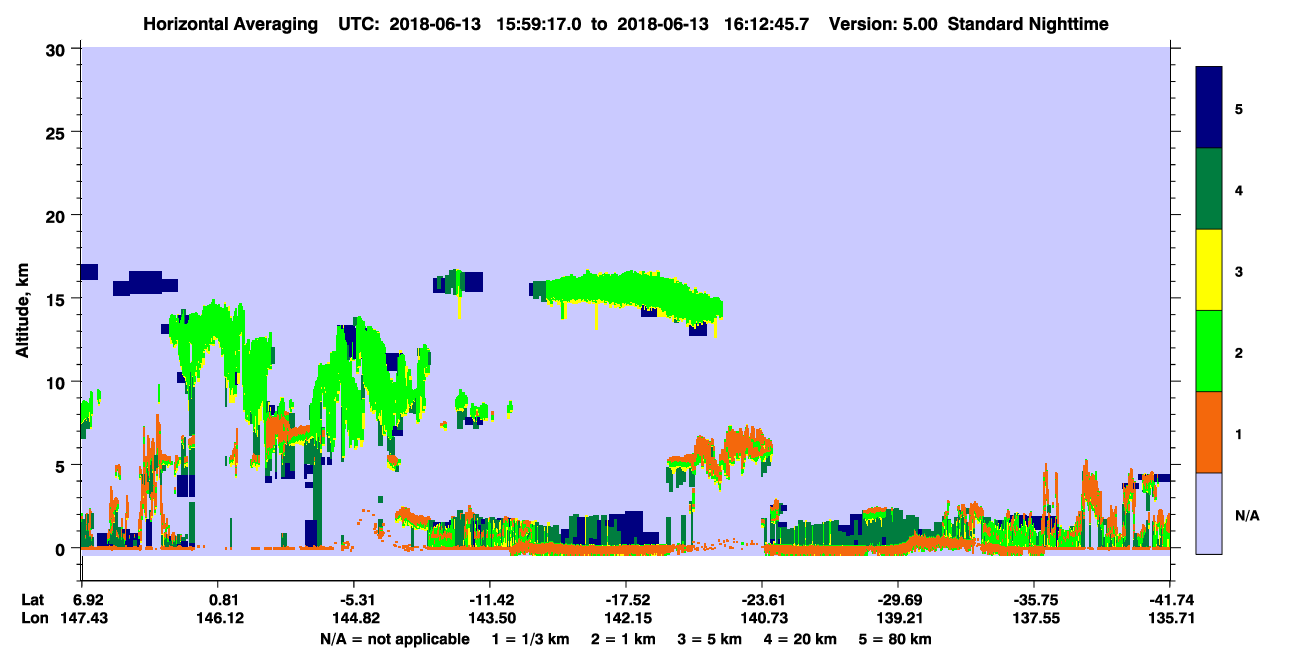Click the colorbar label '2'
This screenshot has height=667, width=1300.
pos(1239,352)
